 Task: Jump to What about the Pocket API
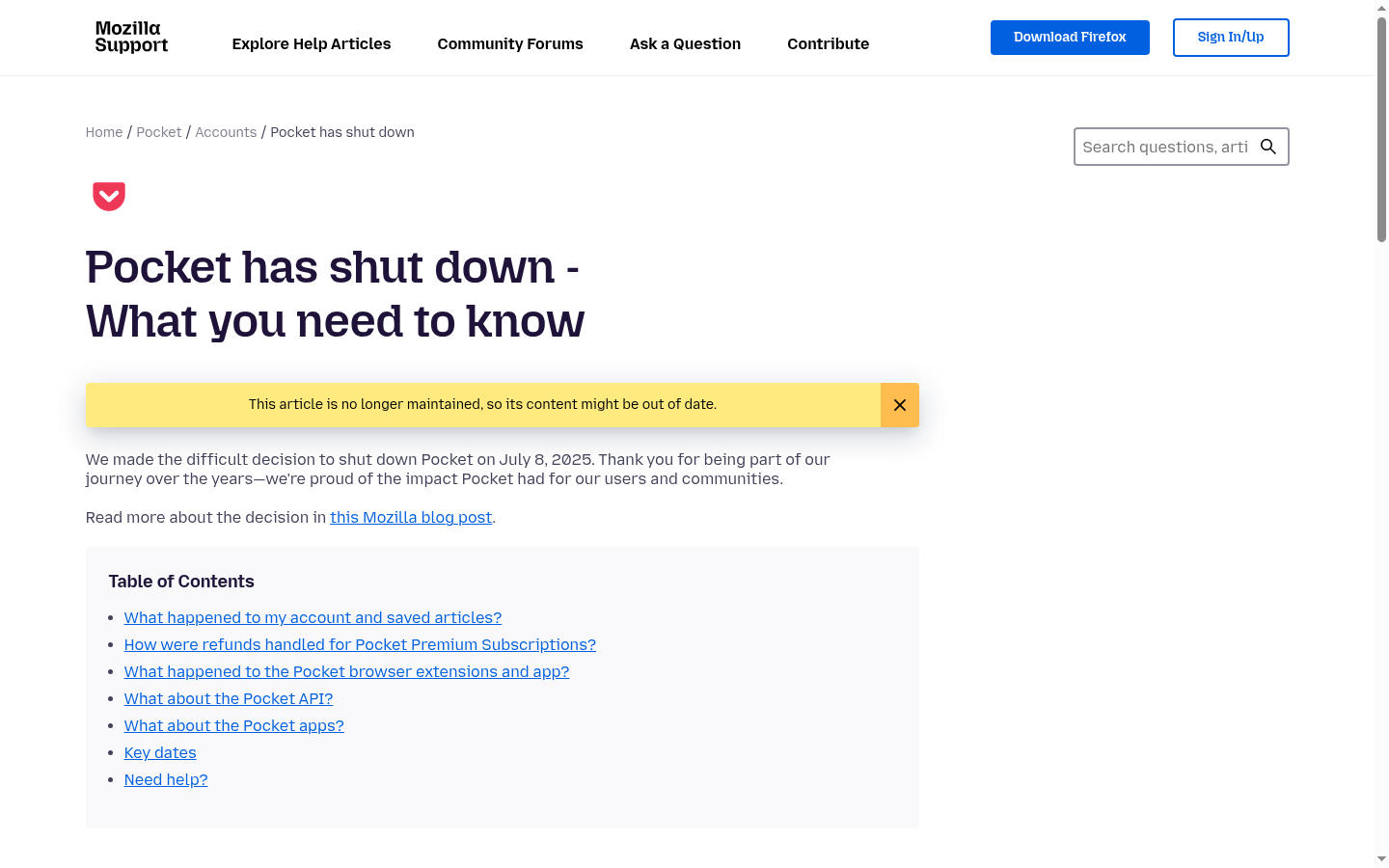point(229,698)
